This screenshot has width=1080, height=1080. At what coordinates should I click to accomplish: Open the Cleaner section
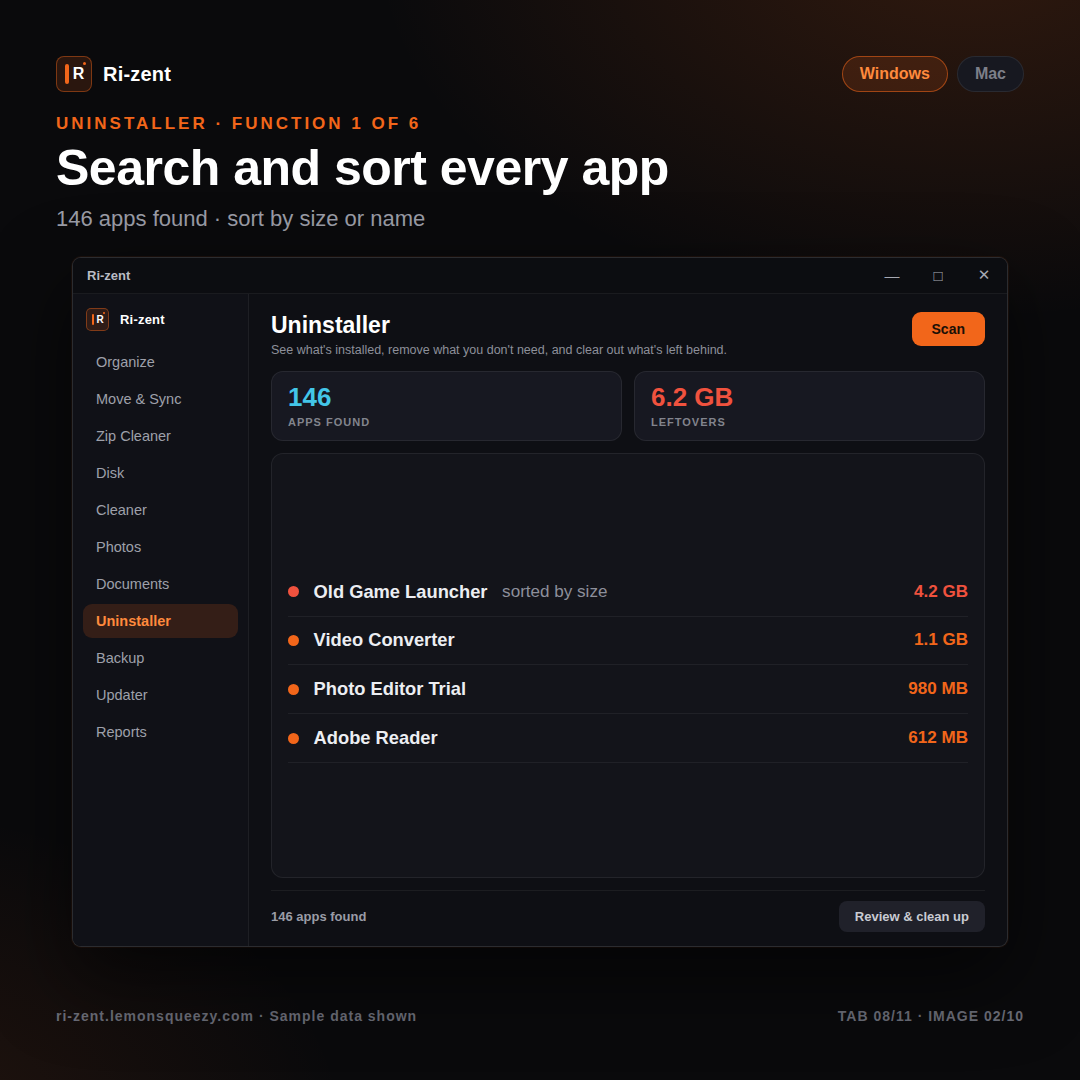point(160,510)
